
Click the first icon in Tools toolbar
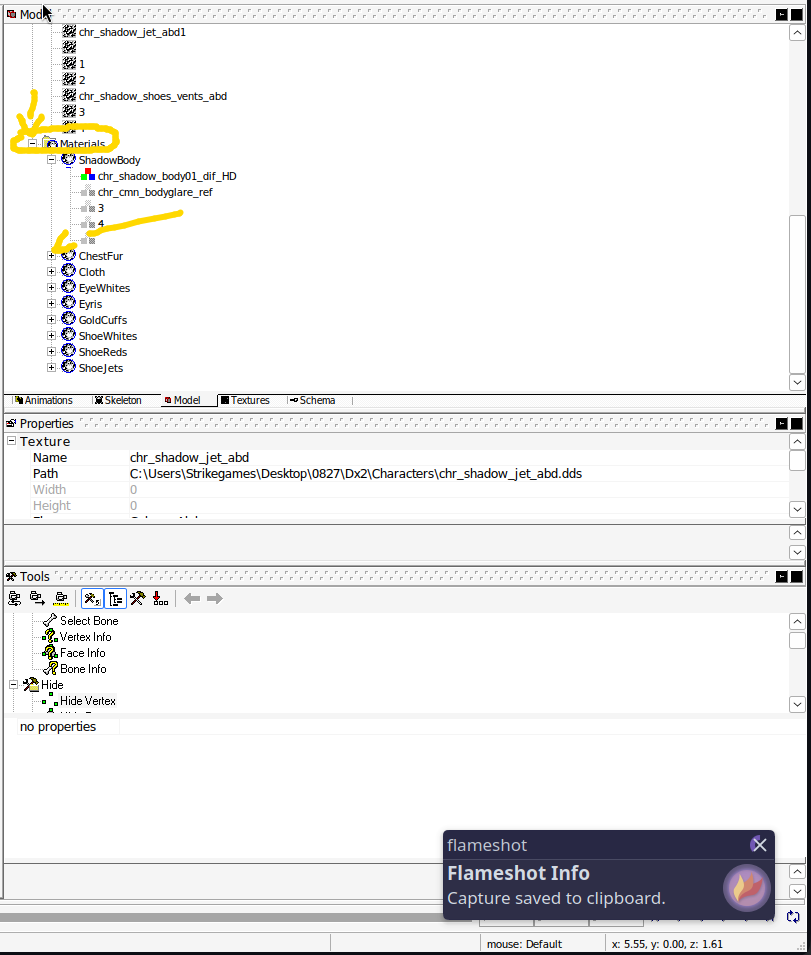(14, 599)
